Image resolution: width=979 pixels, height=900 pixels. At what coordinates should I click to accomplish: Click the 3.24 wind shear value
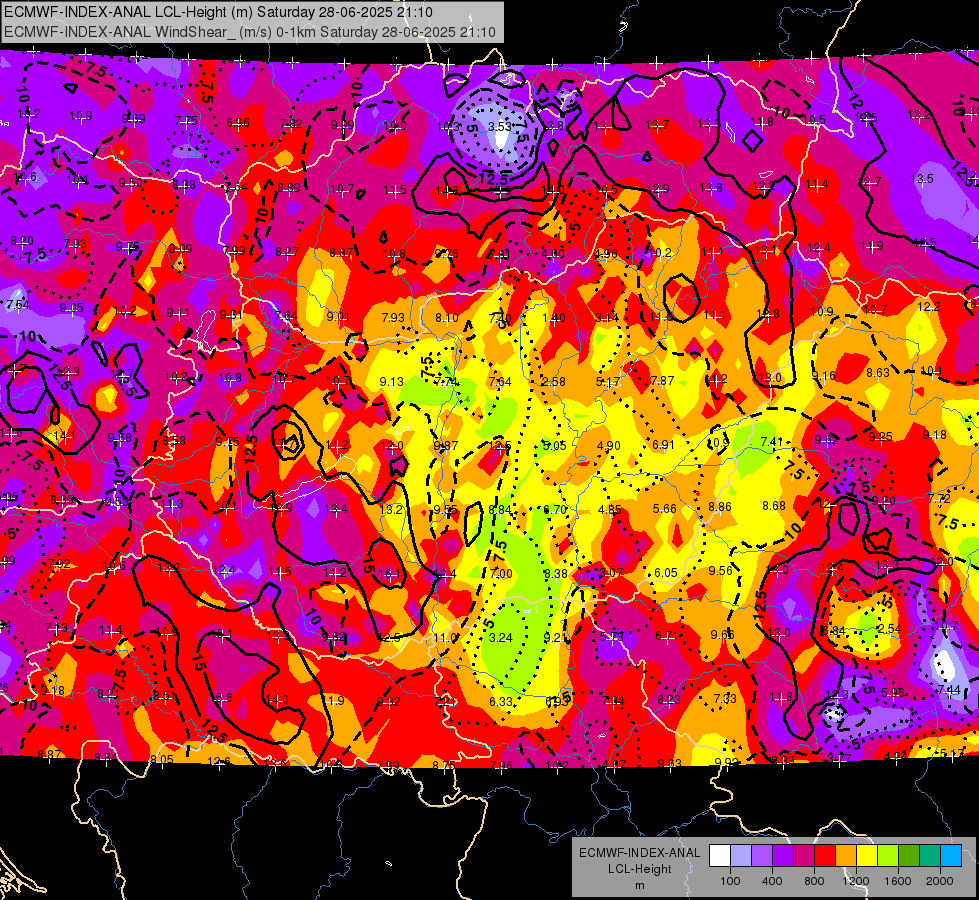[x=501, y=638]
